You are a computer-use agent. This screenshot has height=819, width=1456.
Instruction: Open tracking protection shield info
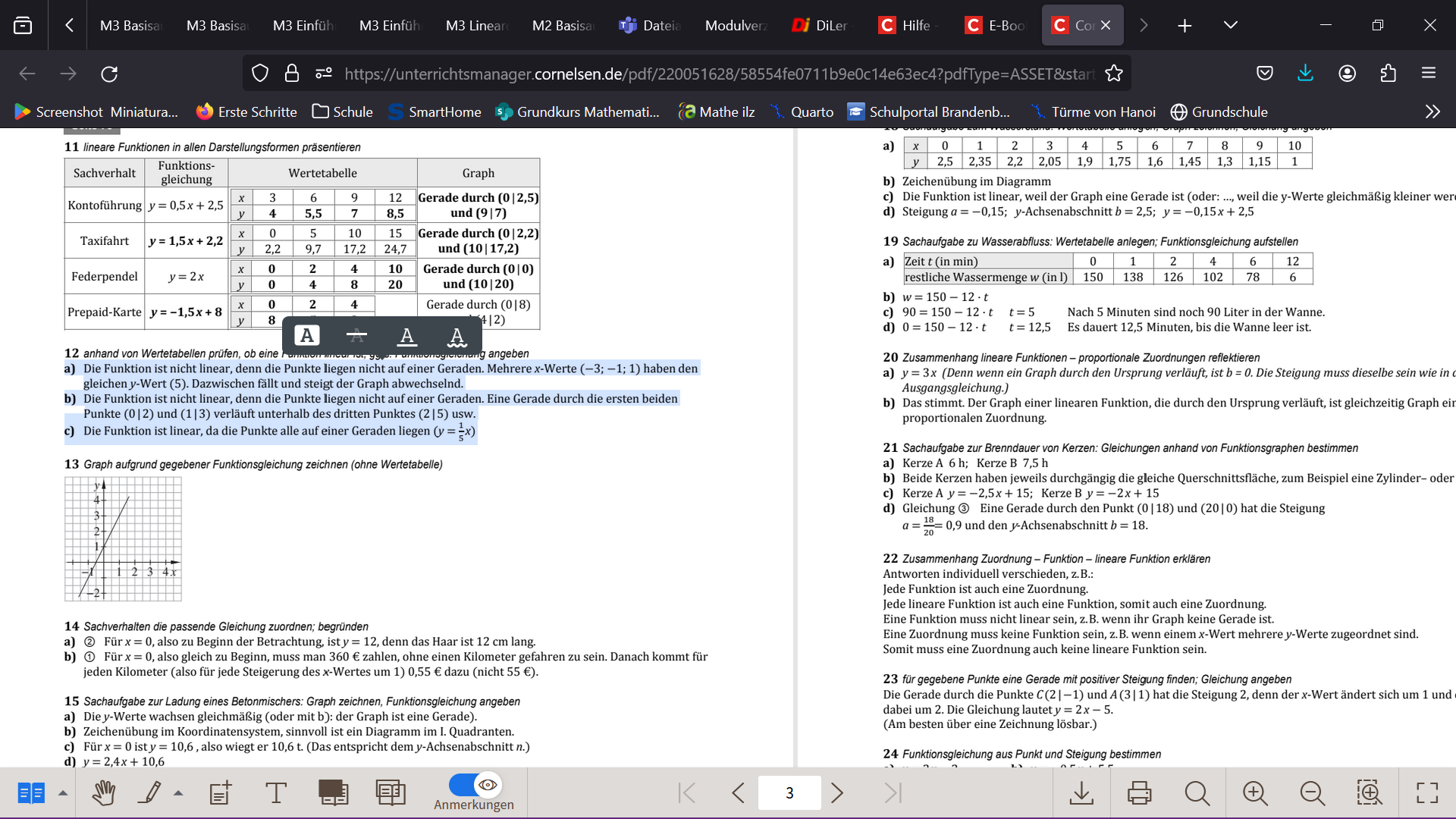click(x=260, y=74)
